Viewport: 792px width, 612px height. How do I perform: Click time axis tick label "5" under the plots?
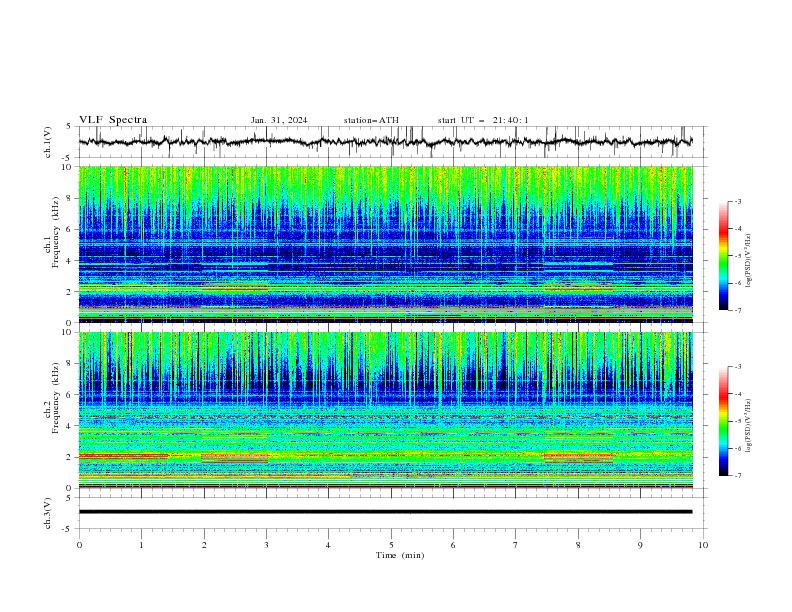click(391, 545)
